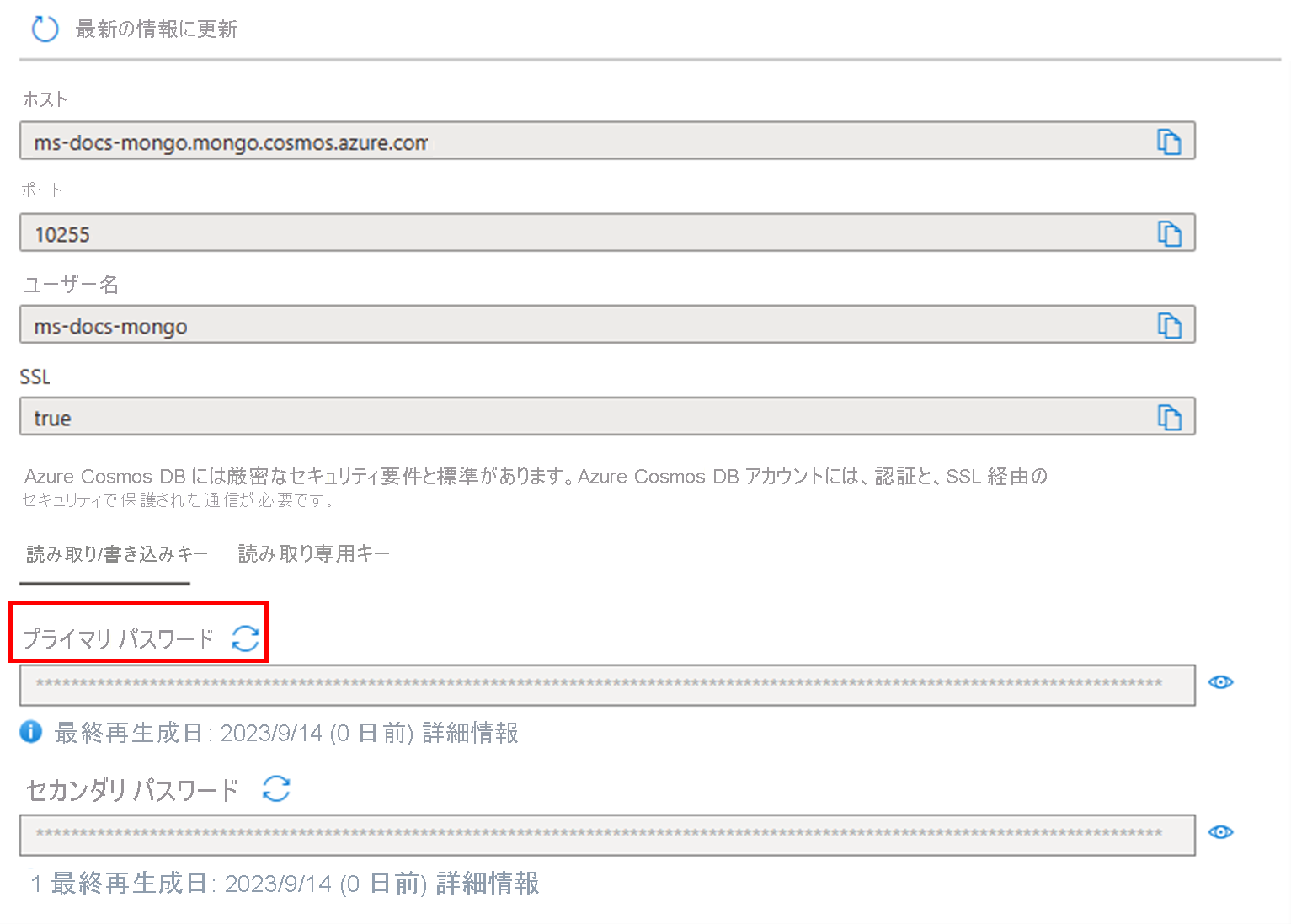Click the blue info icon by 最終再生成日

31,732
